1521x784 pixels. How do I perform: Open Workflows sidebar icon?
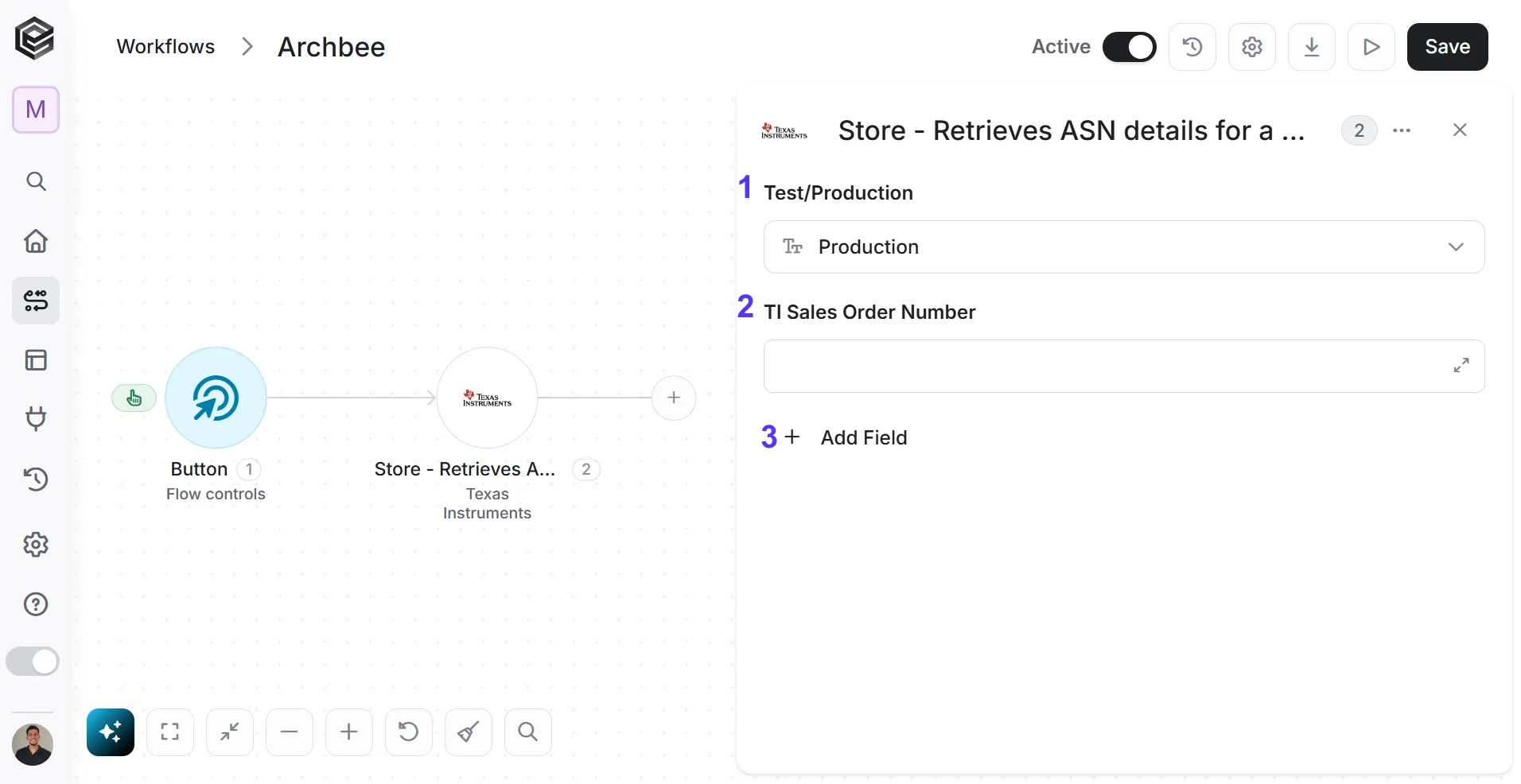(x=36, y=301)
